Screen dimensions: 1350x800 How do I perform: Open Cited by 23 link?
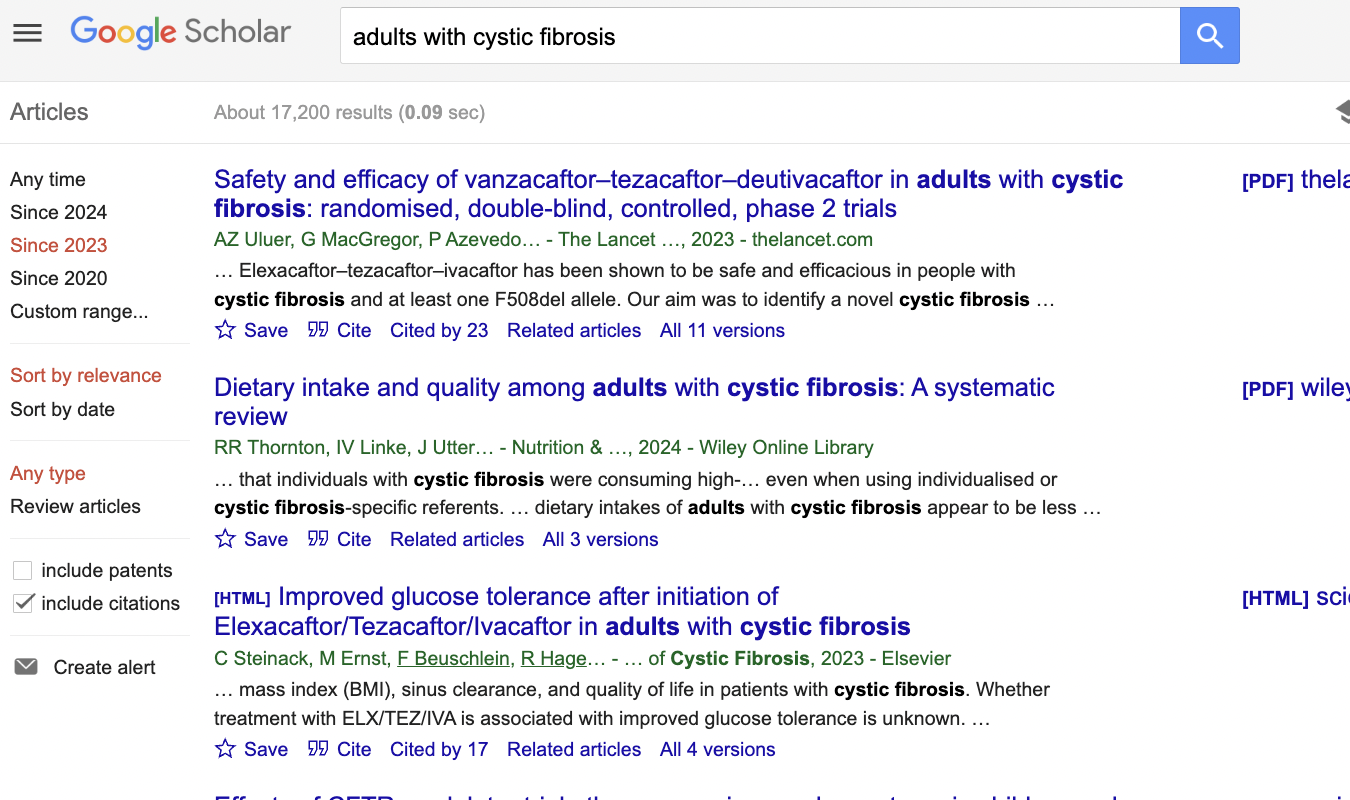[439, 330]
